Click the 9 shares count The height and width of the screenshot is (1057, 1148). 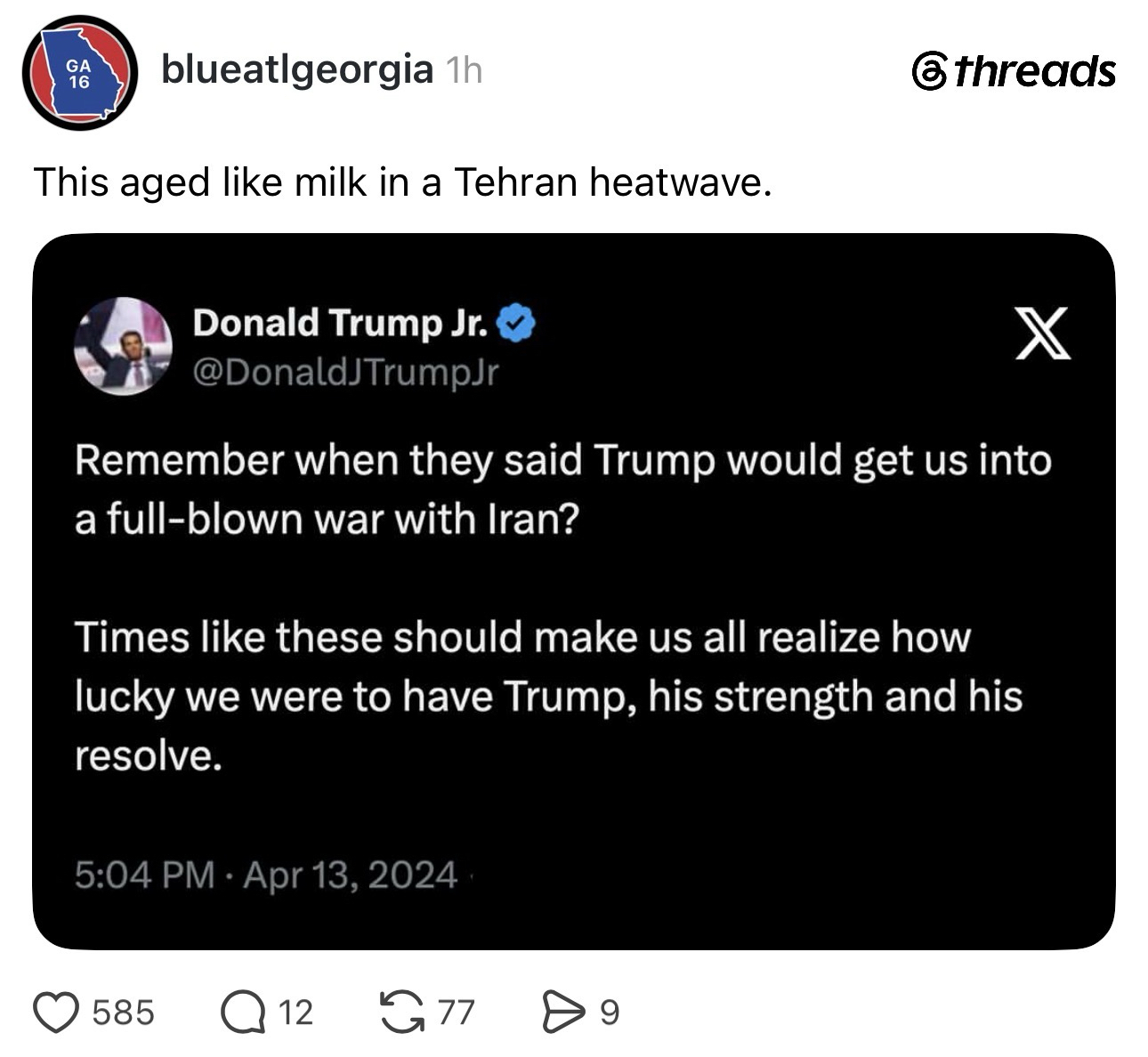point(609,1013)
